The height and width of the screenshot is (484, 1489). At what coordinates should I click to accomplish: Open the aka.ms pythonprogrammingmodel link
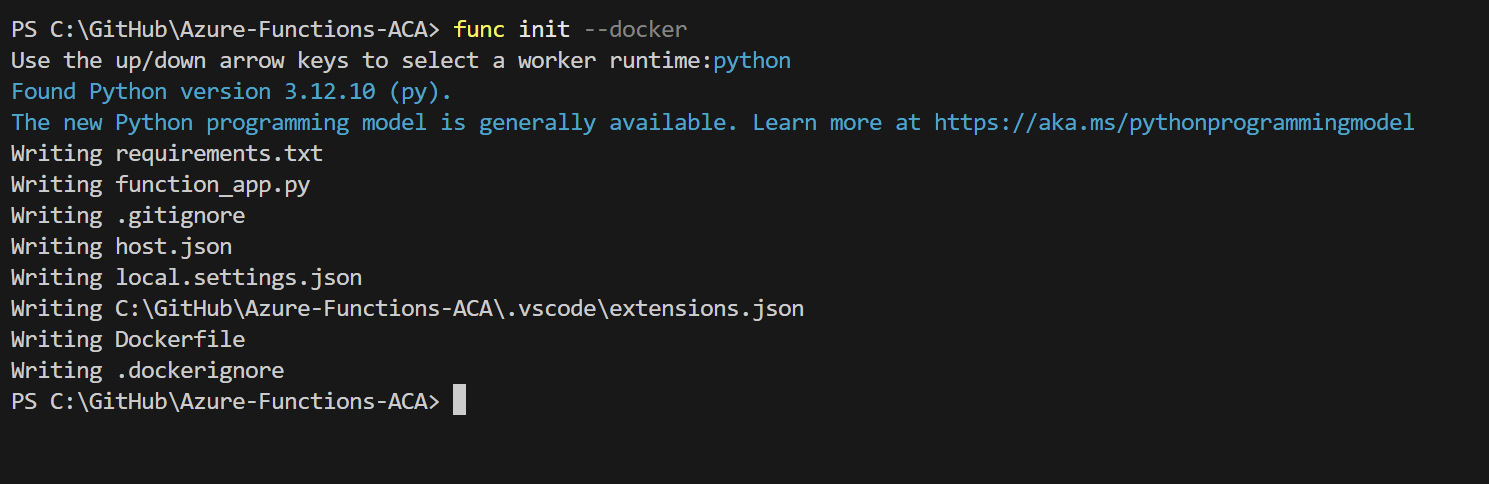(1174, 123)
